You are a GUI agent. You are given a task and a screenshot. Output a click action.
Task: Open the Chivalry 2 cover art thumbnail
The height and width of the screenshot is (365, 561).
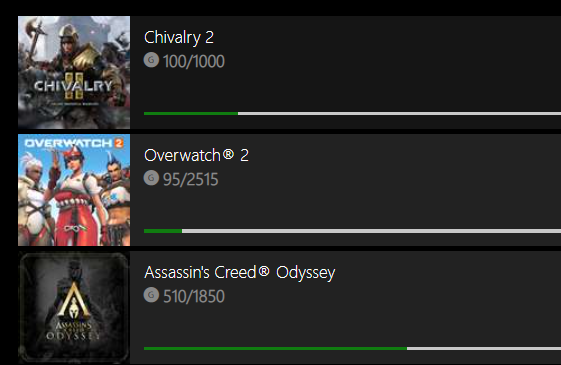74,72
